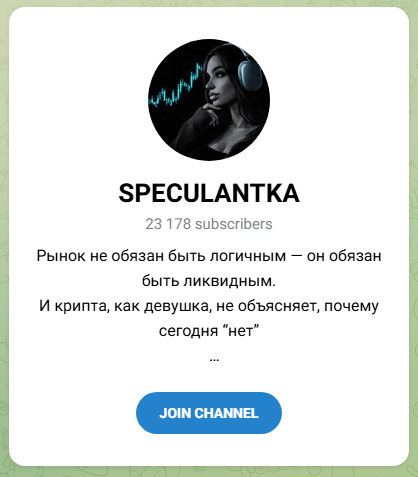Click the word JOIN on the blue button
Viewport: 418px width, 477px height.
click(175, 413)
